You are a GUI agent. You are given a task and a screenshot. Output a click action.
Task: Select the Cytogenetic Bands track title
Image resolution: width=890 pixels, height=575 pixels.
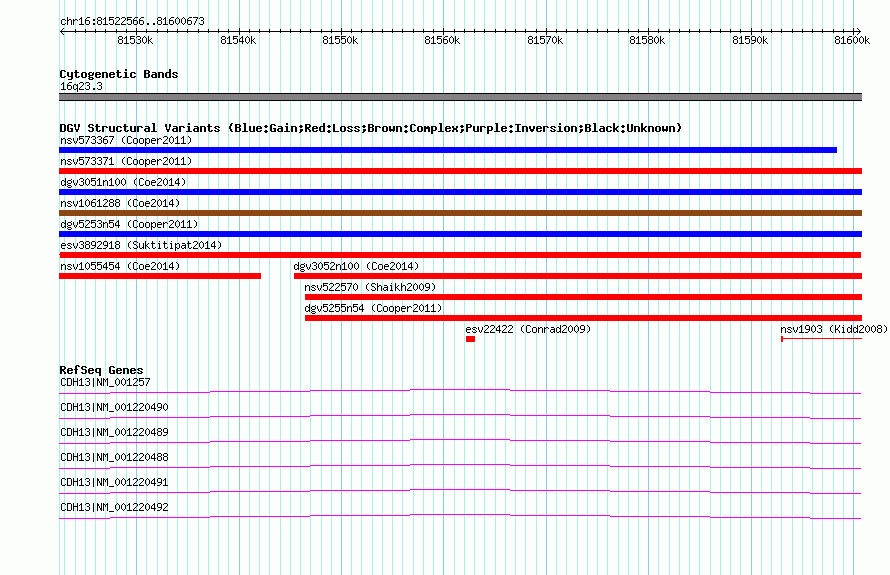pyautogui.click(x=119, y=74)
